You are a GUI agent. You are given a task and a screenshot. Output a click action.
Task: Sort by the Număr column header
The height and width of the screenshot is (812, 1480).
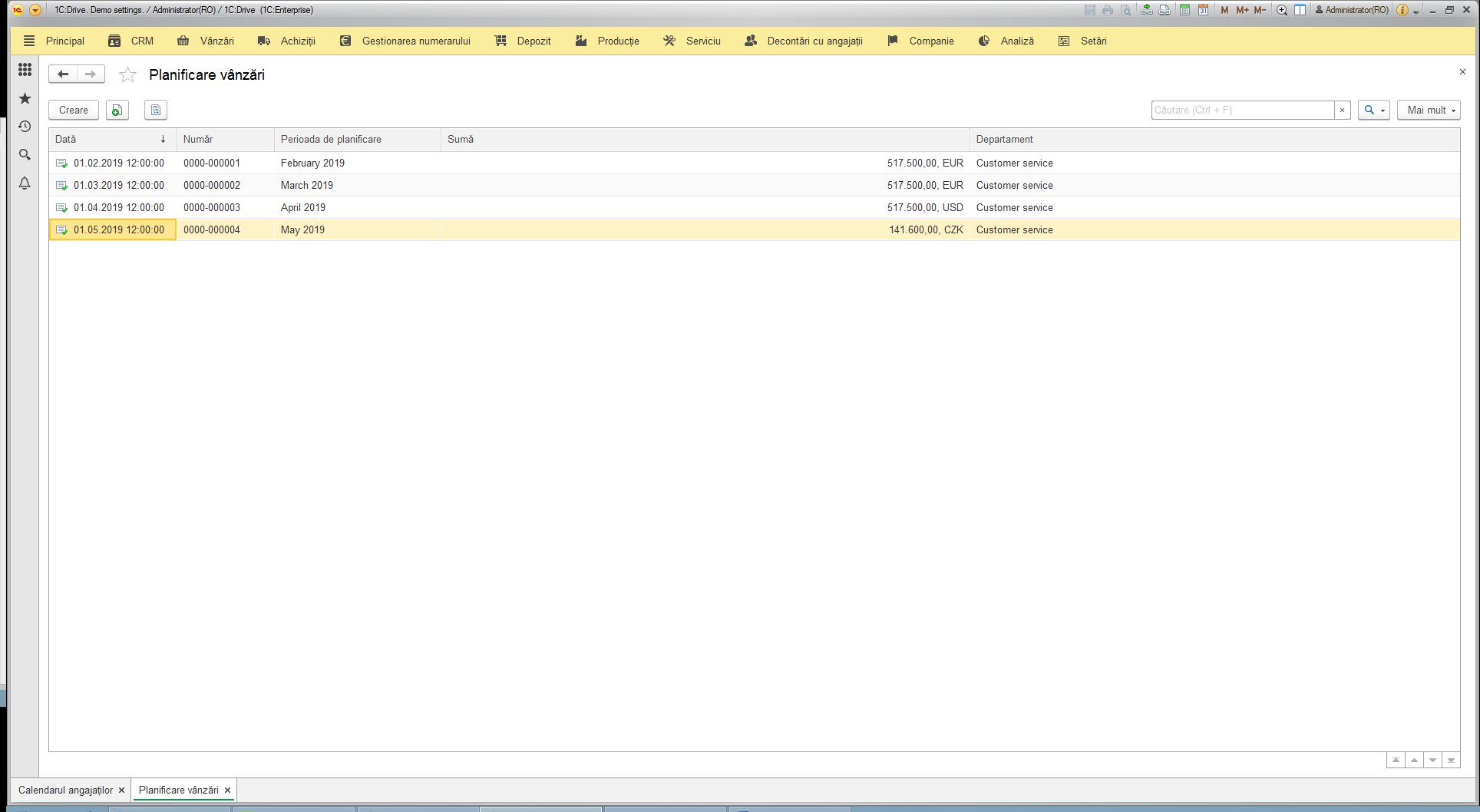point(225,140)
